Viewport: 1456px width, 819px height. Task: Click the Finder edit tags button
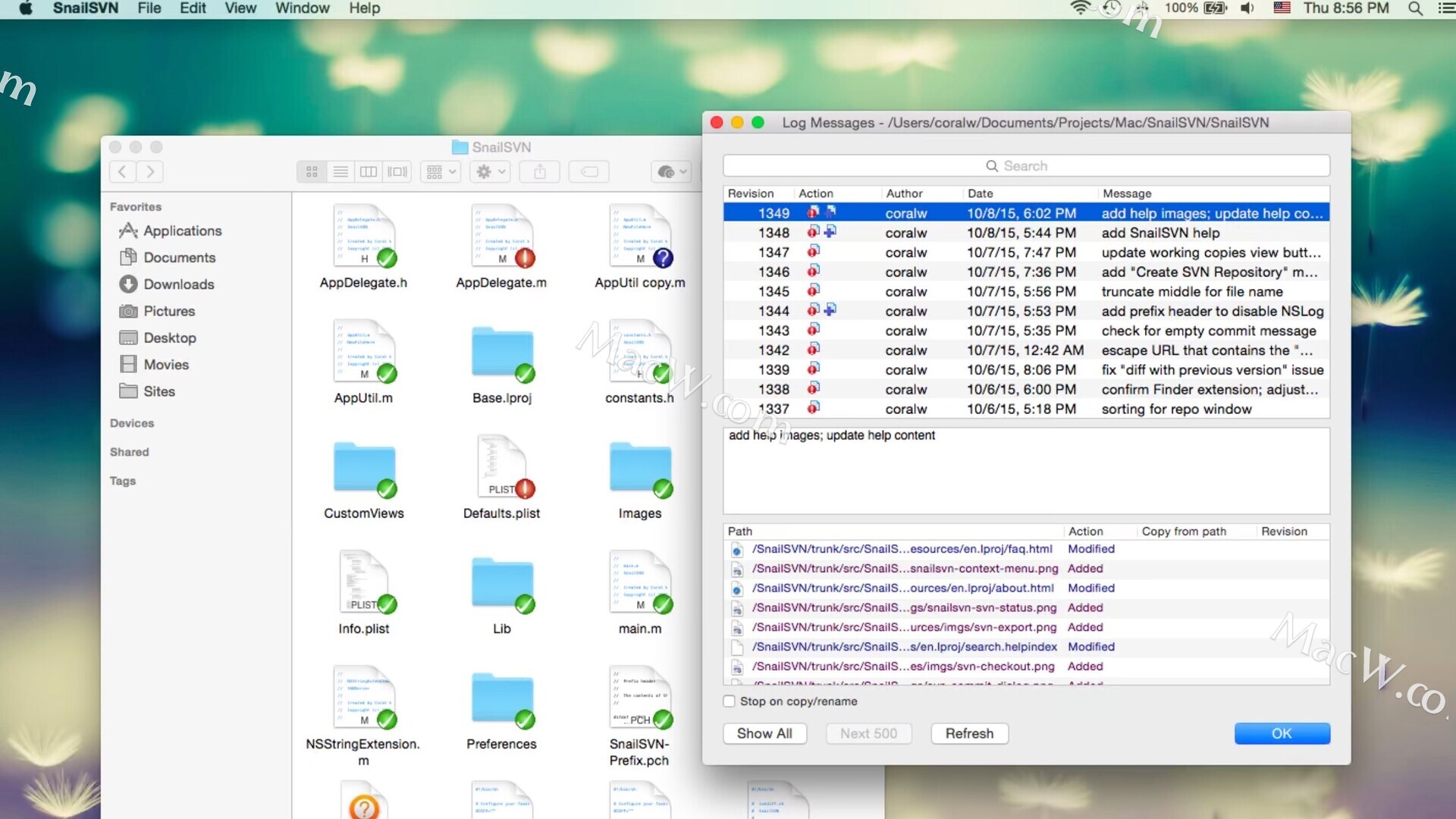pos(589,172)
